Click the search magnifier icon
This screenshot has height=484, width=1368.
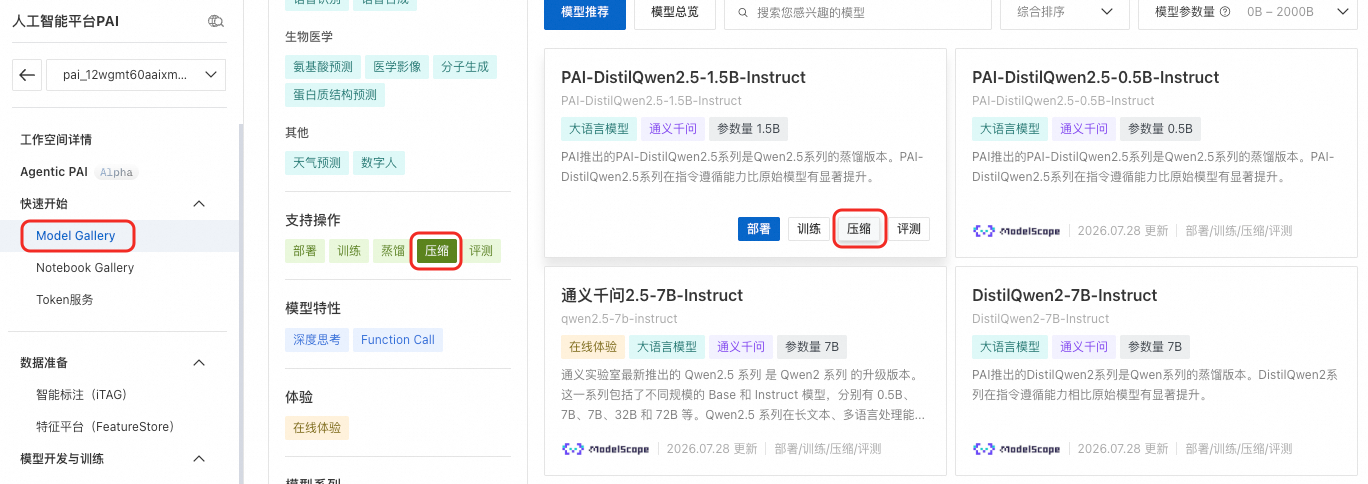point(743,13)
